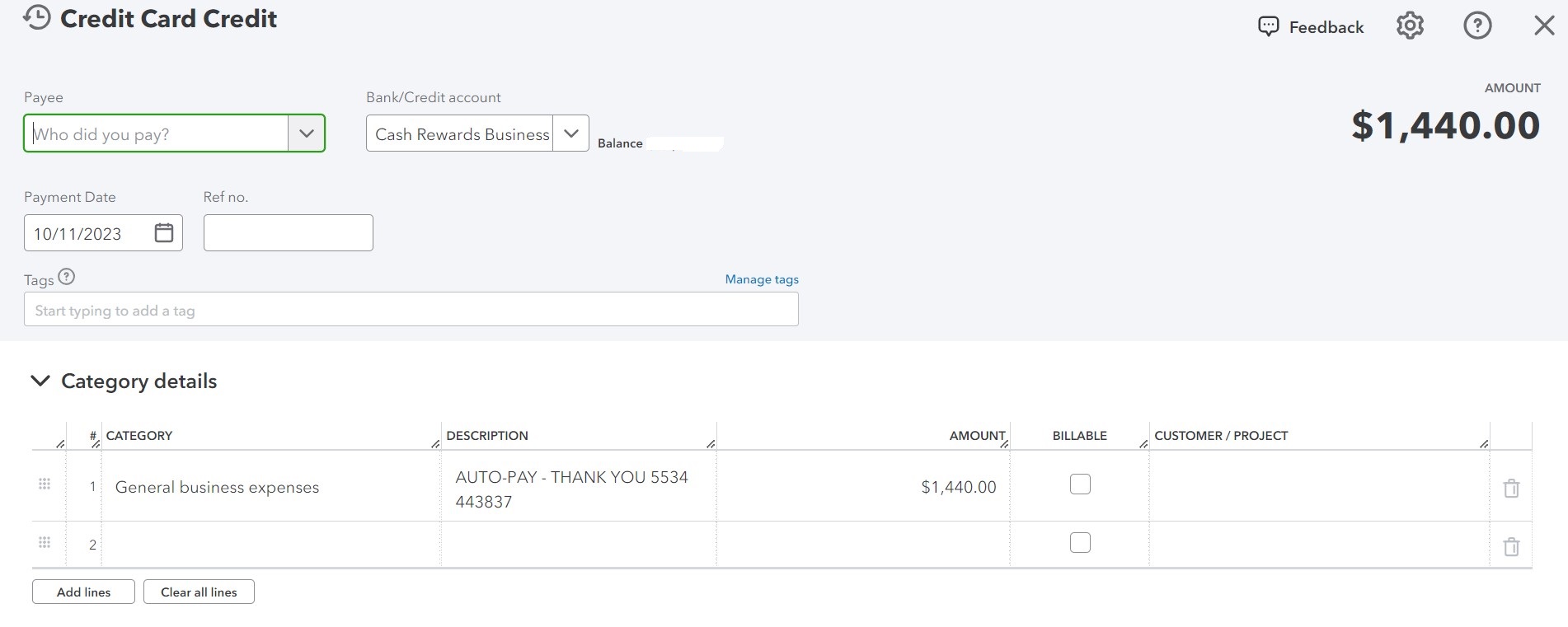The width and height of the screenshot is (1568, 627).
Task: Open the recent transactions history icon
Action: (36, 17)
